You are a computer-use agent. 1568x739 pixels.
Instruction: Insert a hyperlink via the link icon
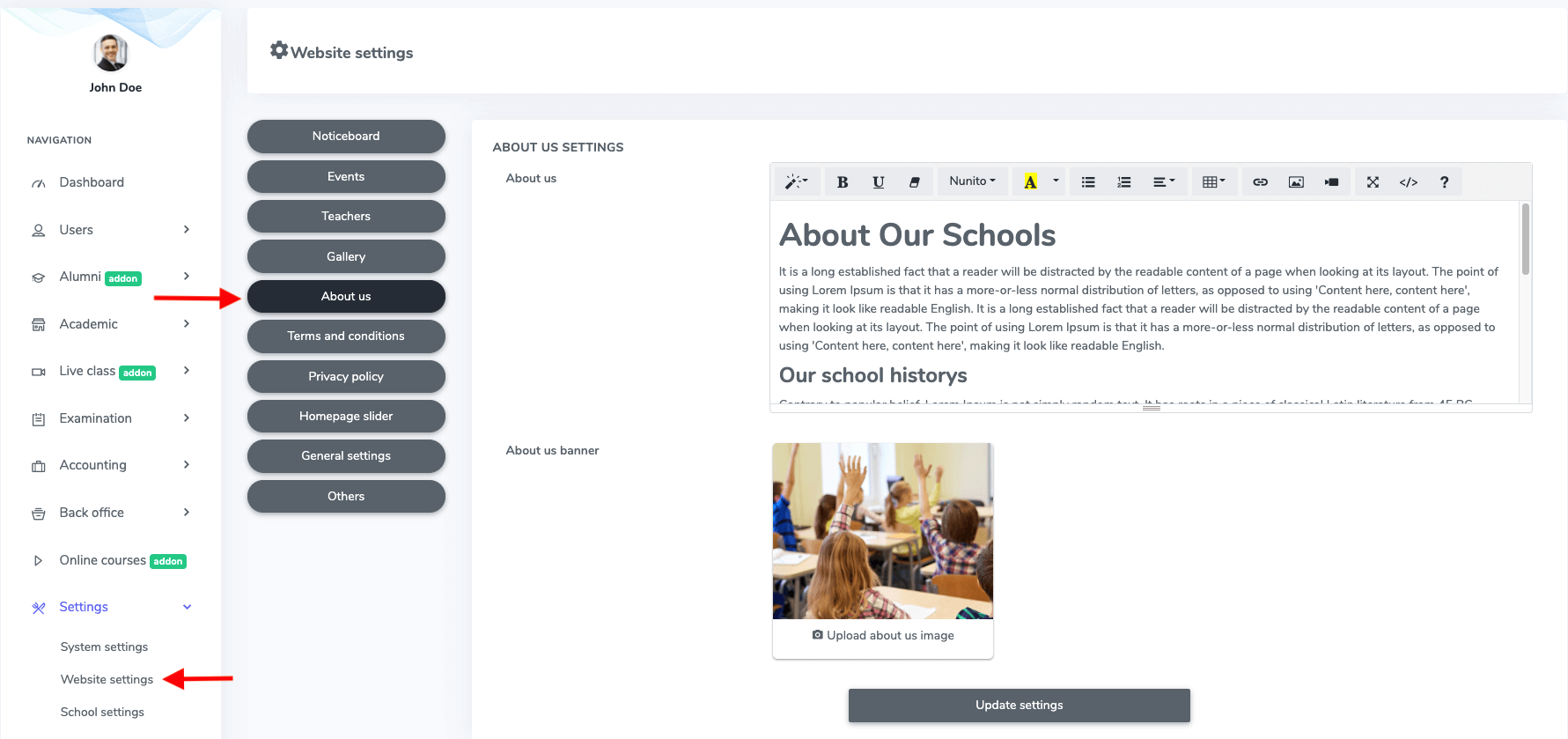click(x=1260, y=182)
